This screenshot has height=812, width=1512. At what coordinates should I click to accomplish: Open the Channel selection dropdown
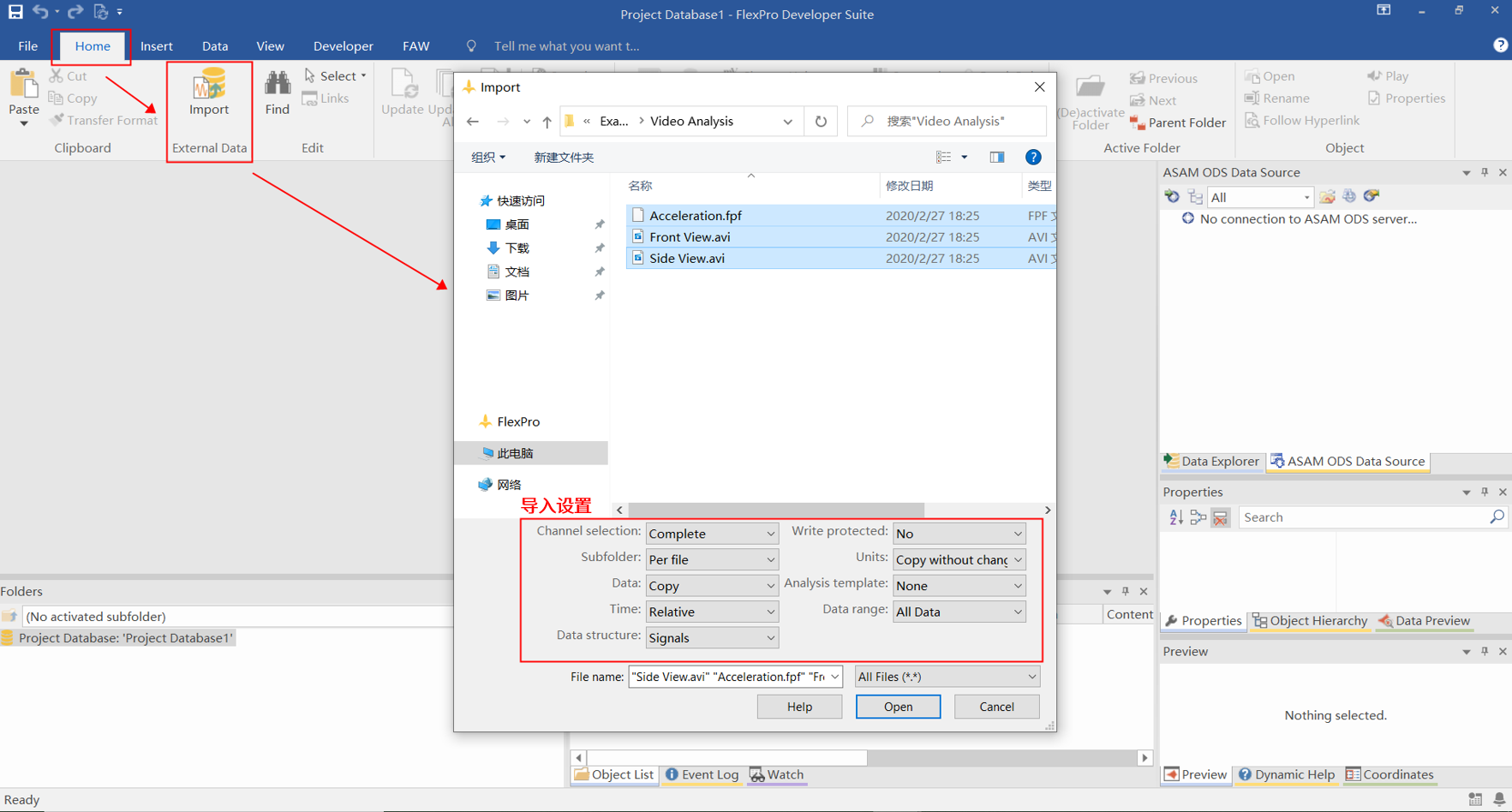click(712, 534)
